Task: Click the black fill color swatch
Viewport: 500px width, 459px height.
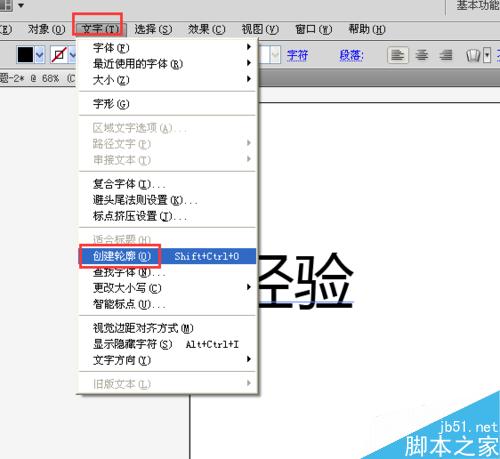Action: pos(25,55)
